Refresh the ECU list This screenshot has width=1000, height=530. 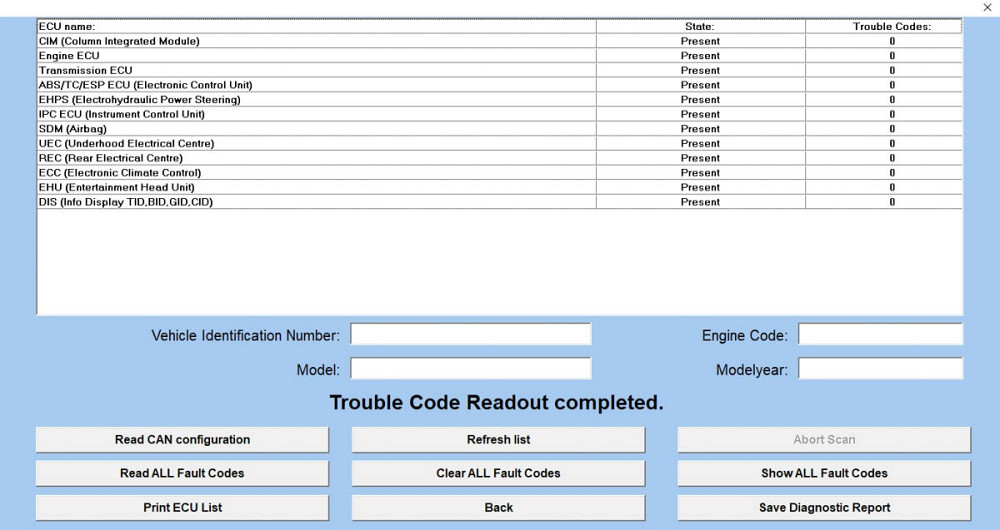[498, 439]
